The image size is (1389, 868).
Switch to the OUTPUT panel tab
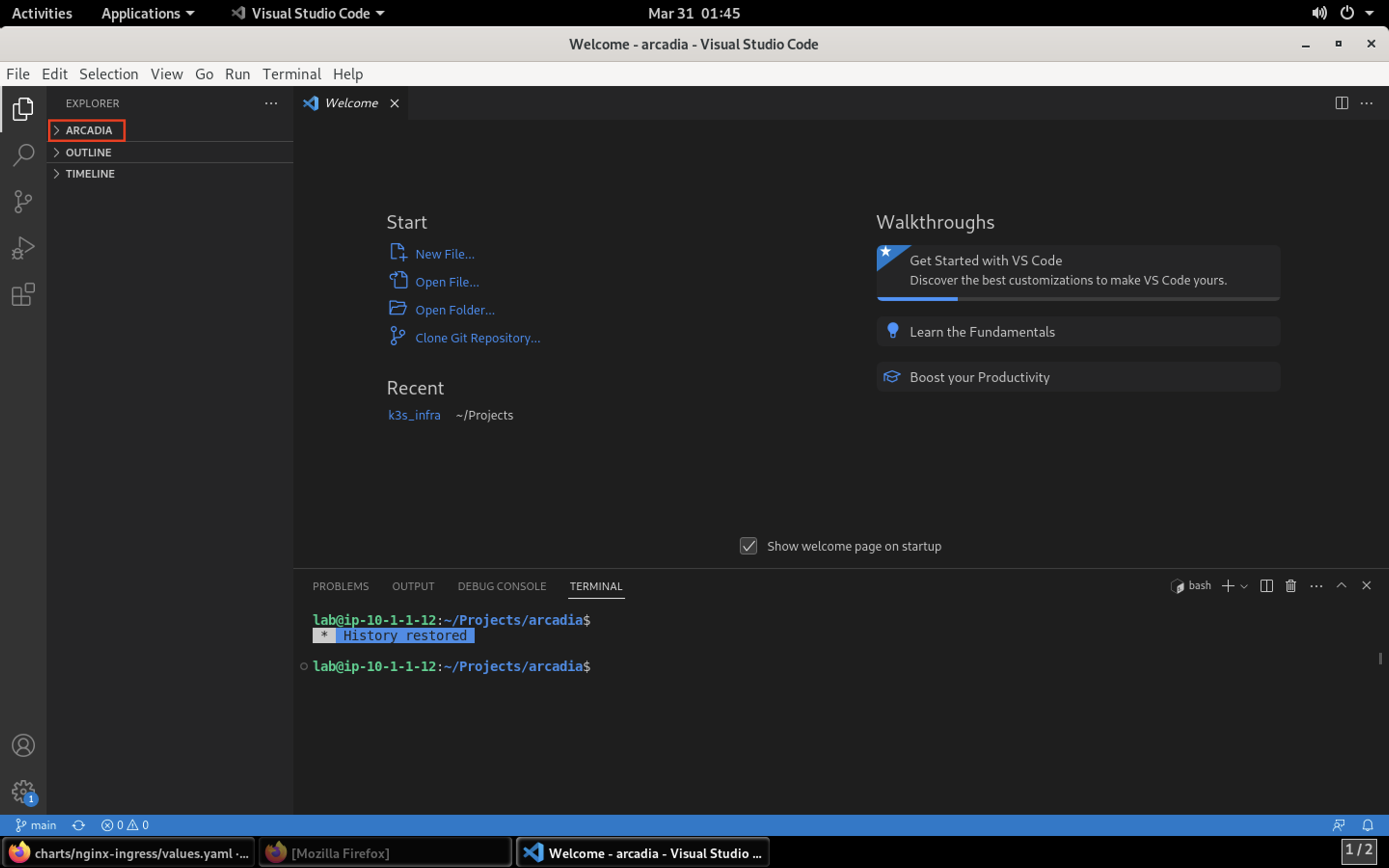(x=413, y=586)
